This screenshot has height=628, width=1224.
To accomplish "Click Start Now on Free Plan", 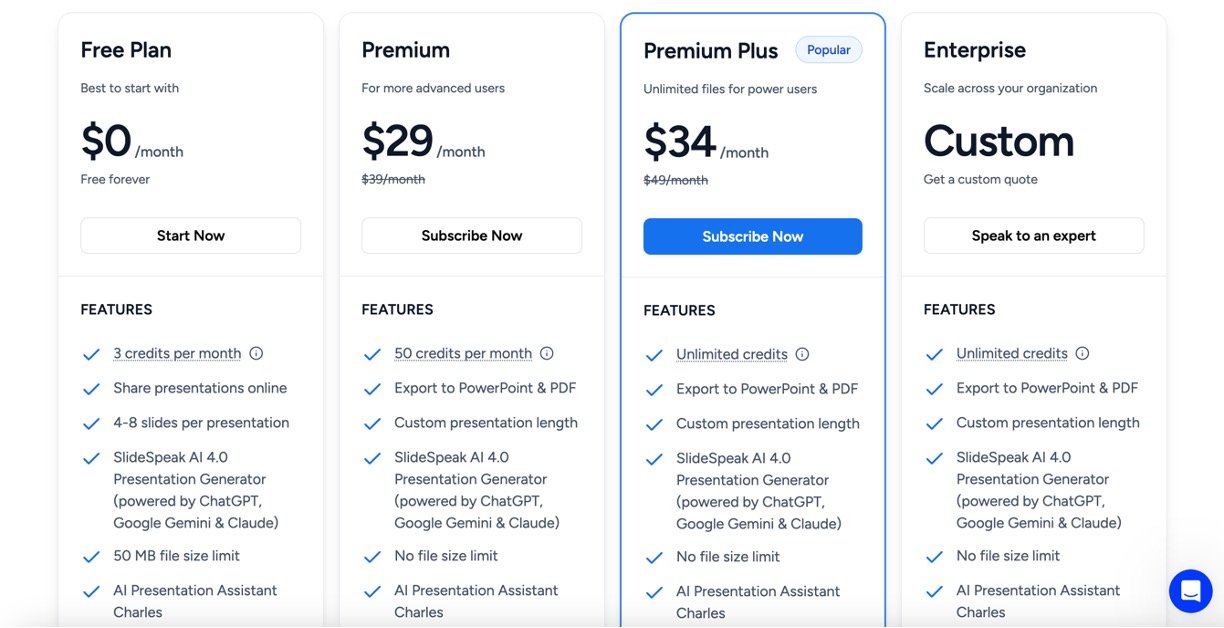I will (x=190, y=236).
